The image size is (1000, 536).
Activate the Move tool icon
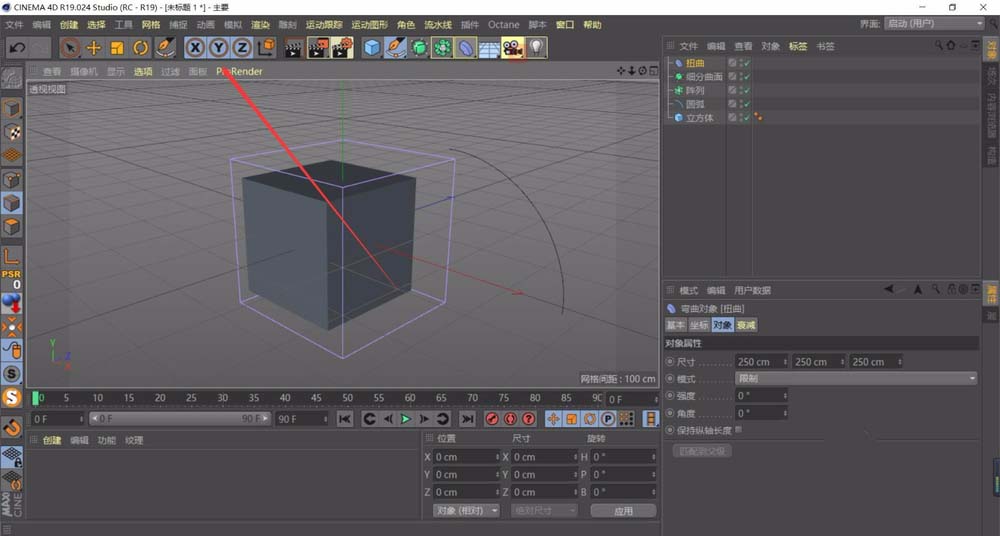pos(94,47)
